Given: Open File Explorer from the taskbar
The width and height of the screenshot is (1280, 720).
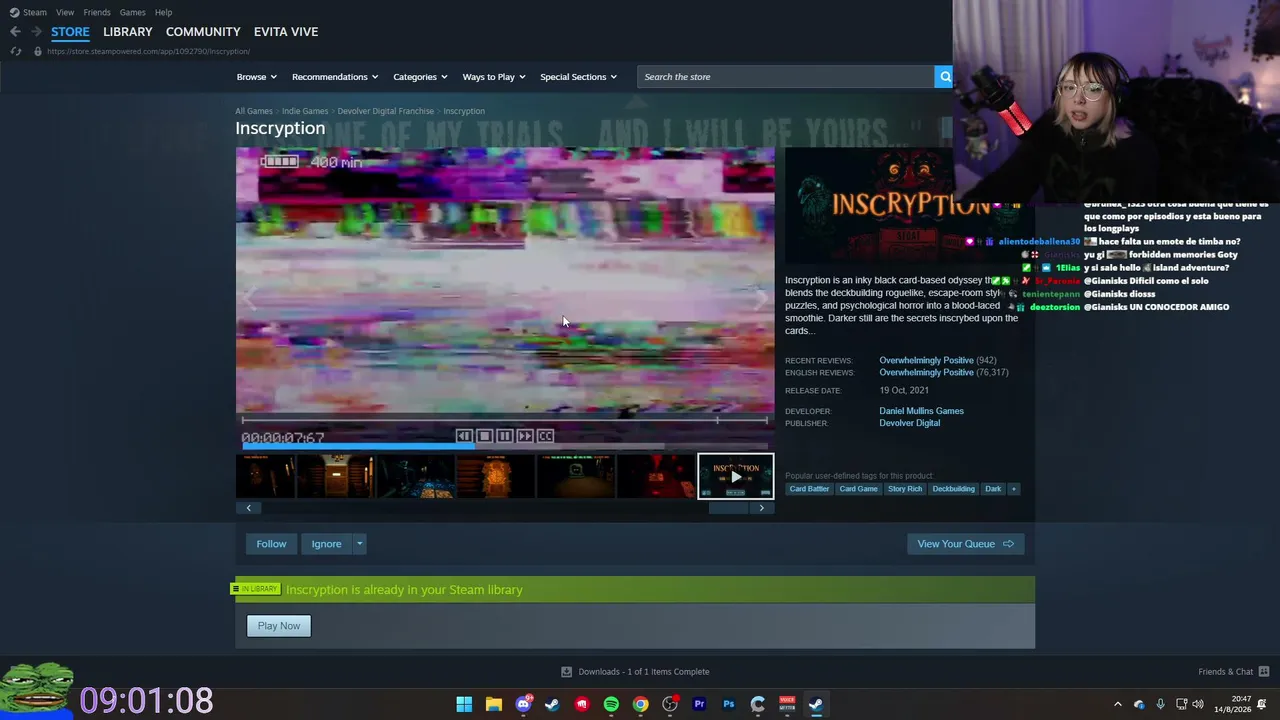Looking at the screenshot, I should point(494,704).
